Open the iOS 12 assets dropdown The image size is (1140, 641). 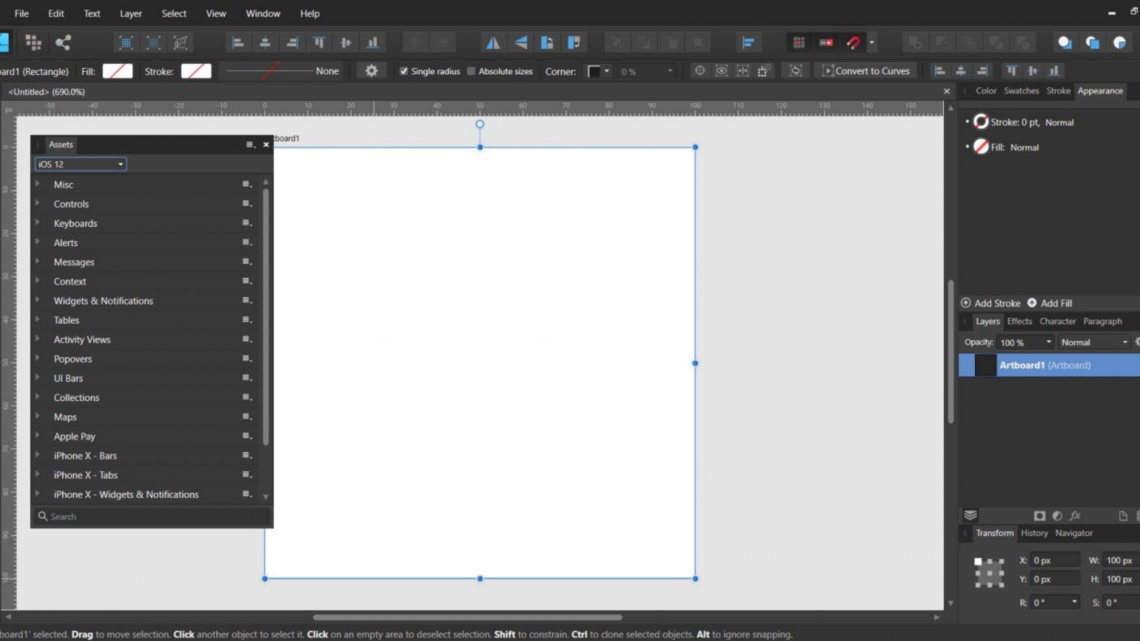(80, 163)
